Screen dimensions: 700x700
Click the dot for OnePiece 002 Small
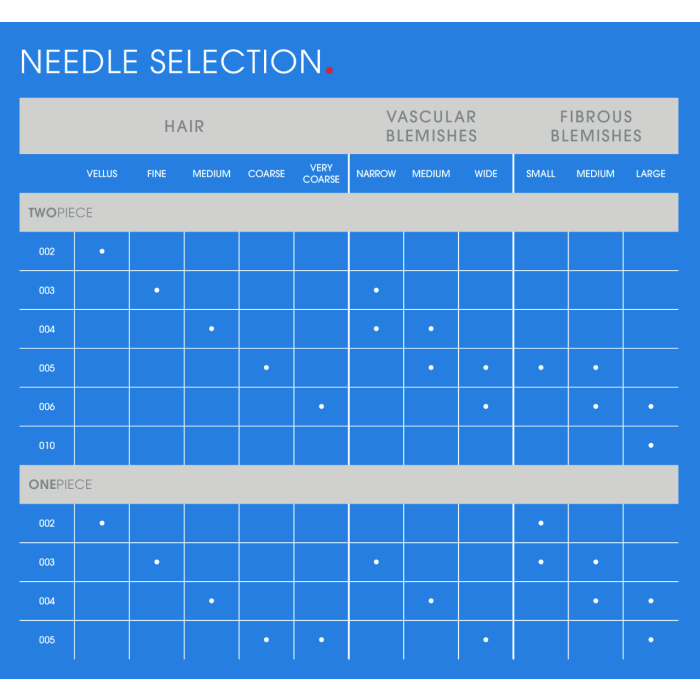[541, 523]
